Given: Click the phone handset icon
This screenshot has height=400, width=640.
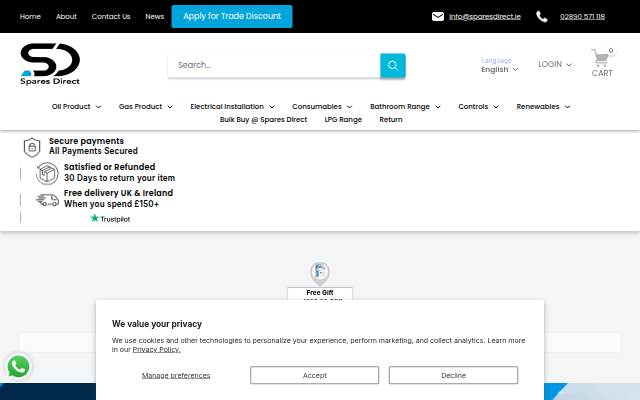Looking at the screenshot, I should tap(542, 17).
